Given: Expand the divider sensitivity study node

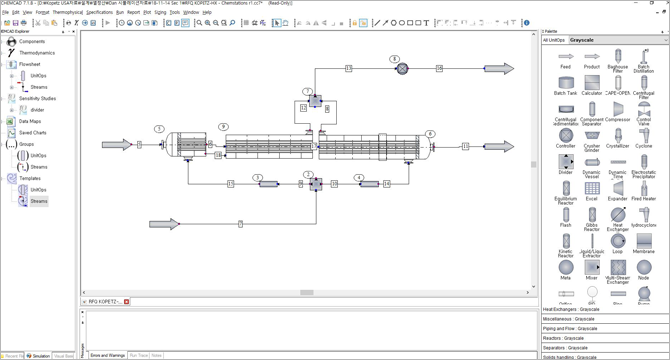Looking at the screenshot, I should 12,110.
